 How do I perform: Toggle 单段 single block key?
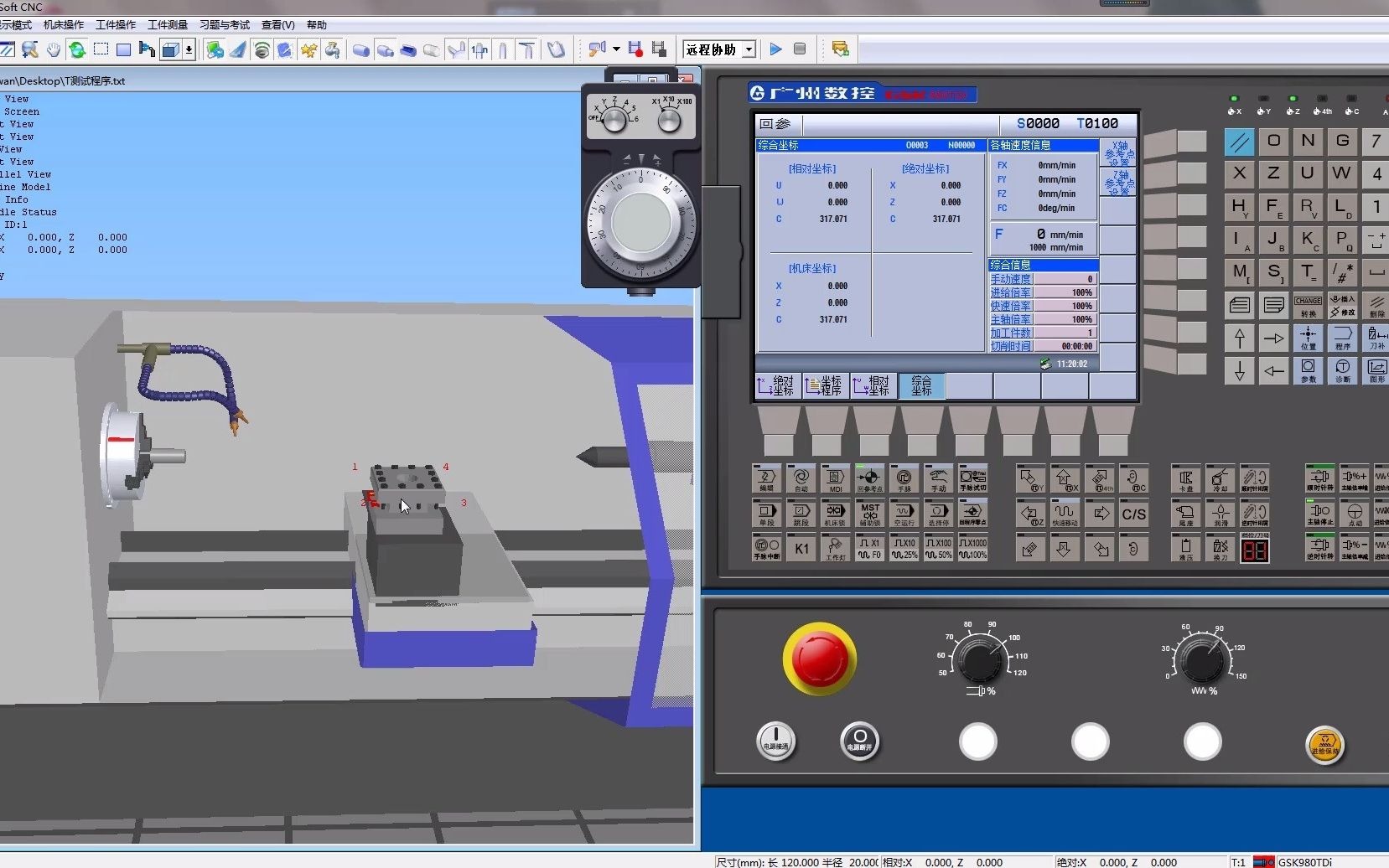click(767, 513)
